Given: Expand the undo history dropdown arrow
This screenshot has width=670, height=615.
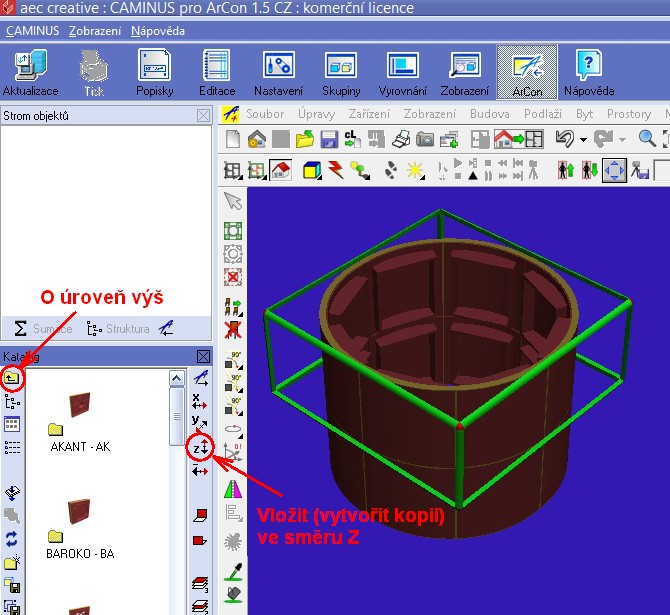Looking at the screenshot, I should click(x=583, y=139).
